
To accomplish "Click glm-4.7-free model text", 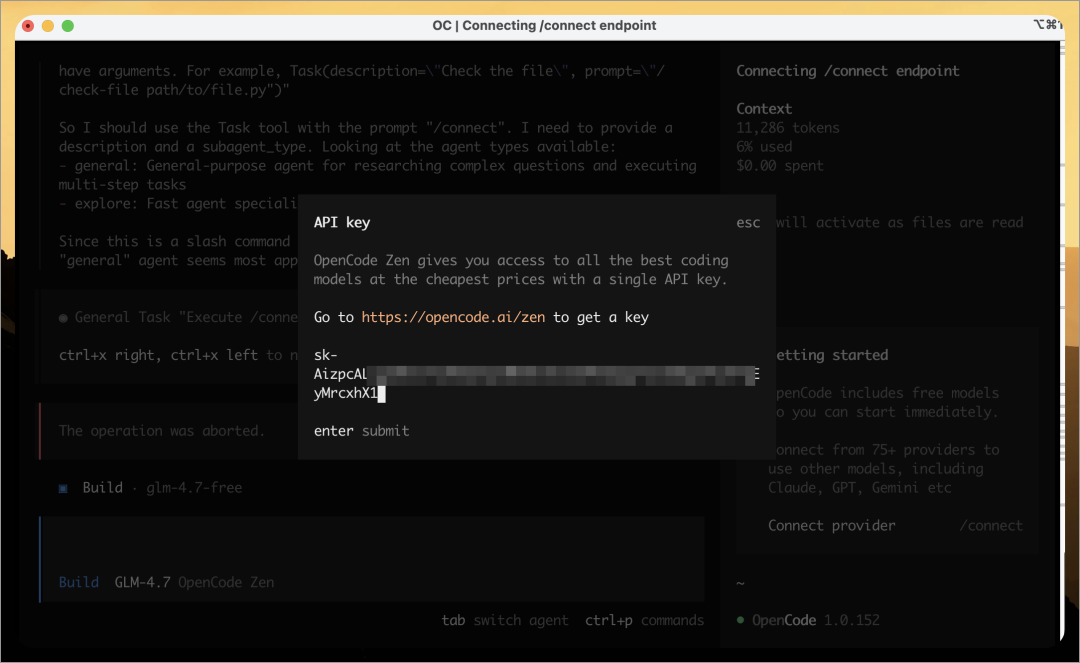I will click(x=194, y=488).
